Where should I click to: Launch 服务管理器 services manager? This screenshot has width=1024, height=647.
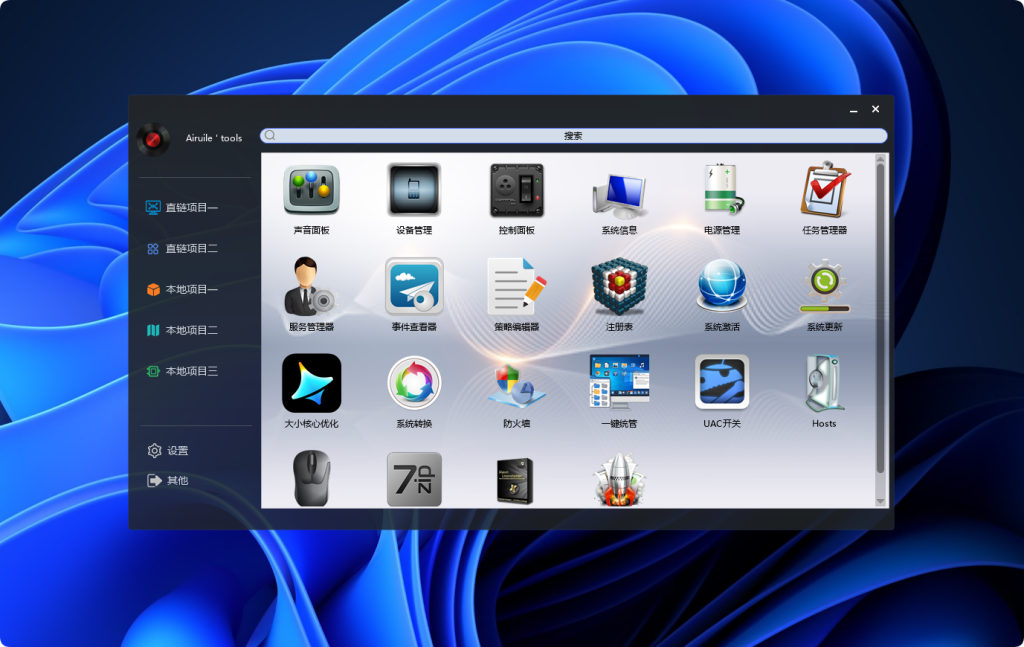coord(310,287)
